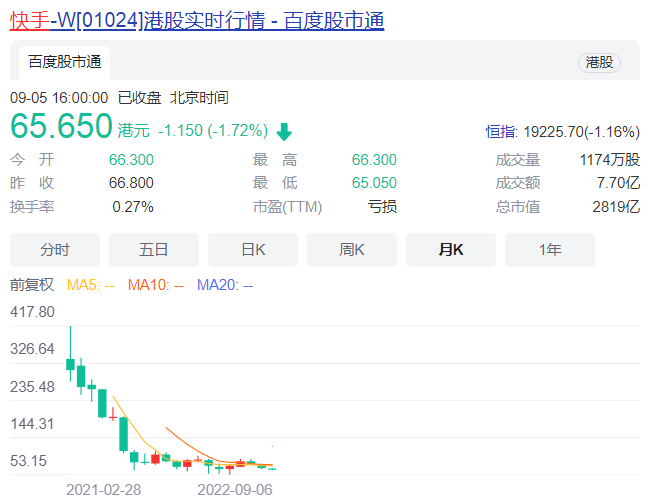Click the 港元 currency label
The height and width of the screenshot is (501, 648).
pyautogui.click(x=133, y=131)
